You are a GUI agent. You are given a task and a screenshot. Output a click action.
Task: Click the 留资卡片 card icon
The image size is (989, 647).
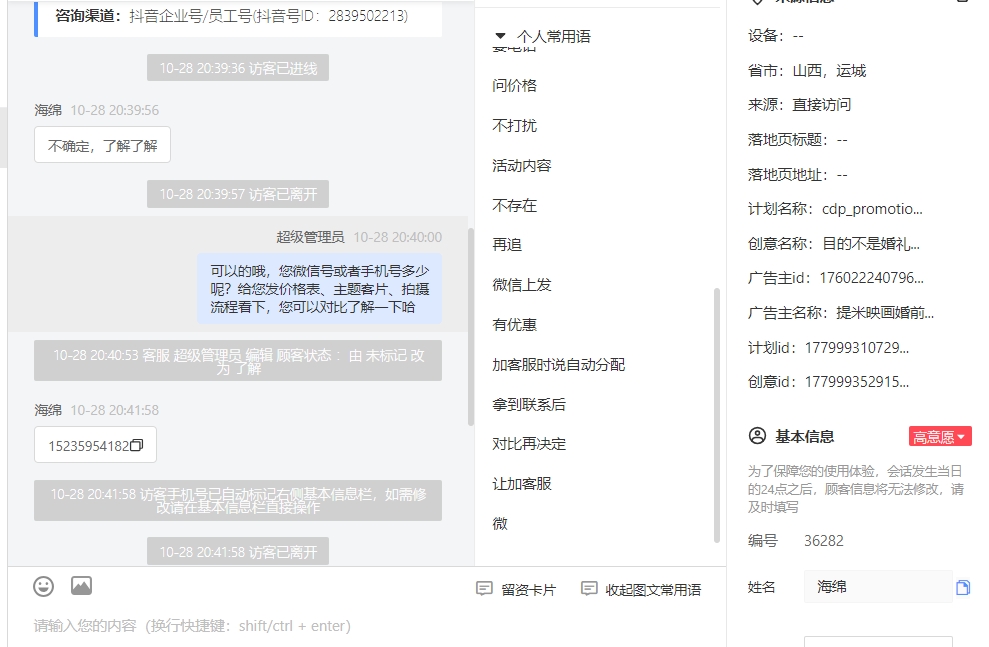click(x=484, y=589)
